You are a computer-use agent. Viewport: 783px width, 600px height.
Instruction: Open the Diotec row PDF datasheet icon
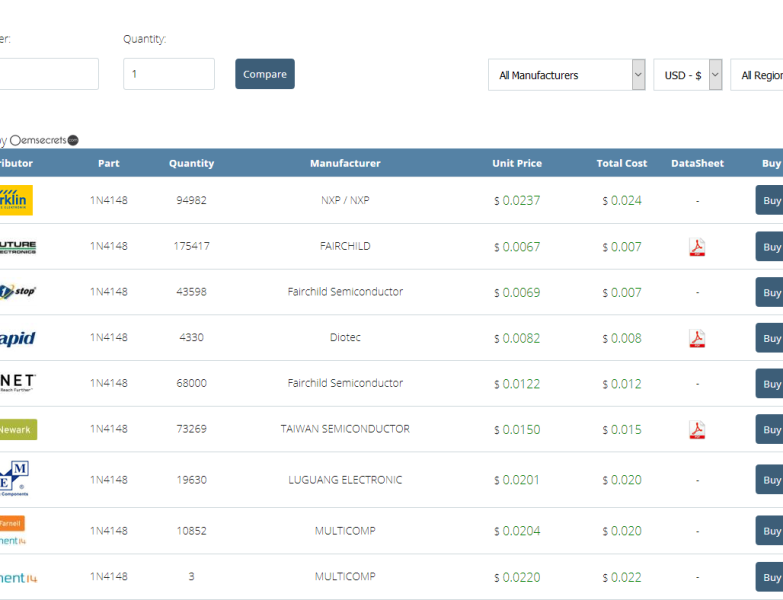(697, 338)
